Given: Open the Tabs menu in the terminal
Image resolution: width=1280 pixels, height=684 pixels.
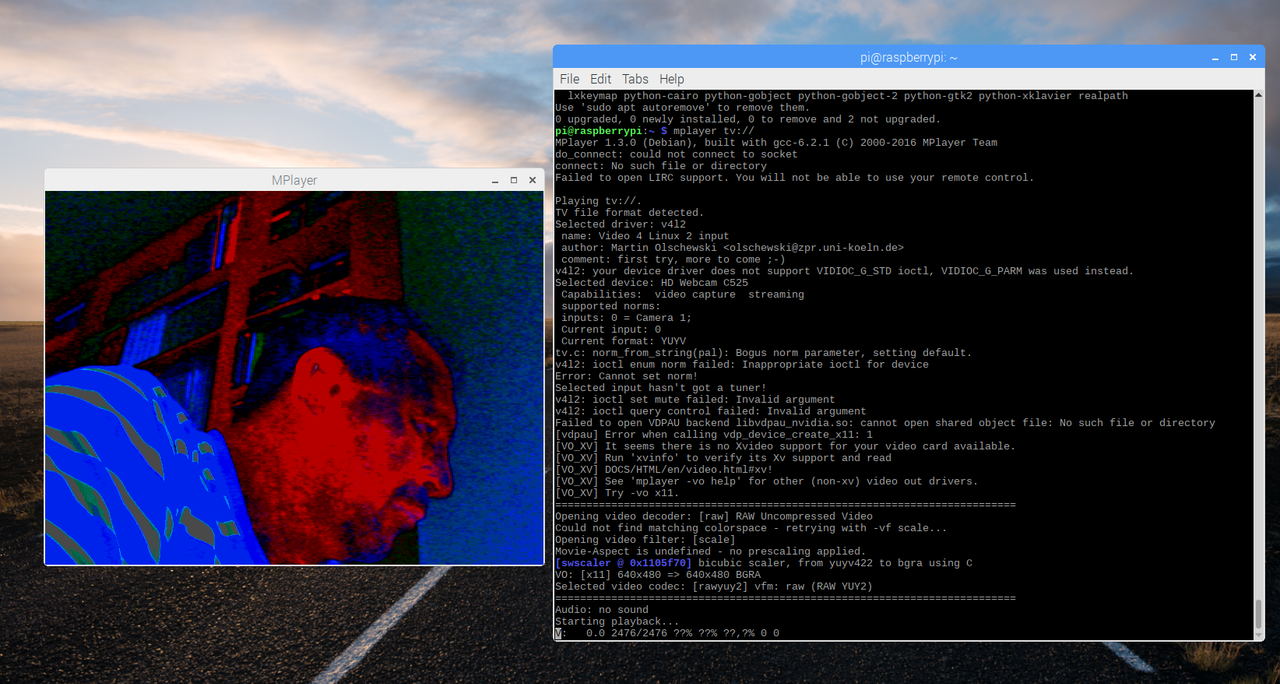Looking at the screenshot, I should coord(635,79).
